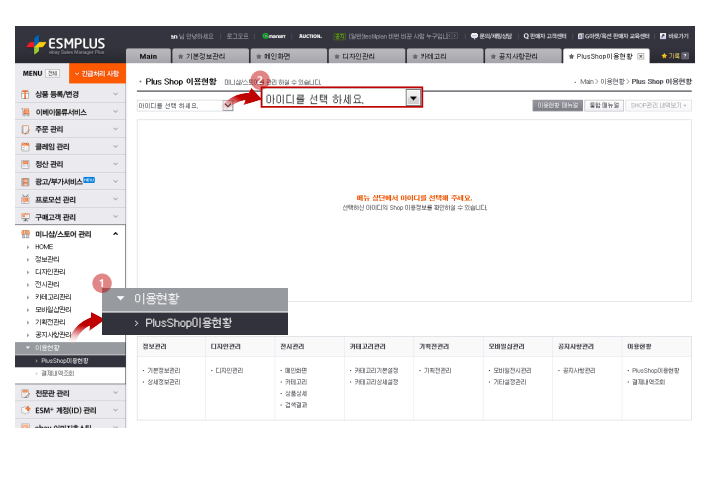
Task: Click the Gmarket logo in header
Action: (274, 36)
